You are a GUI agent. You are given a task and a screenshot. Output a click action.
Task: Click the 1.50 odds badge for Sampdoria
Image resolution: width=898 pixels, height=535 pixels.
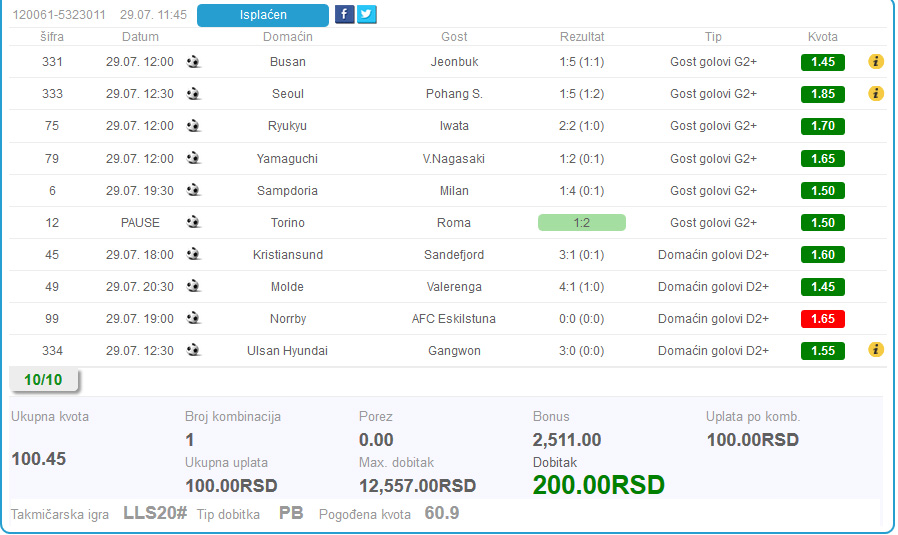822,191
